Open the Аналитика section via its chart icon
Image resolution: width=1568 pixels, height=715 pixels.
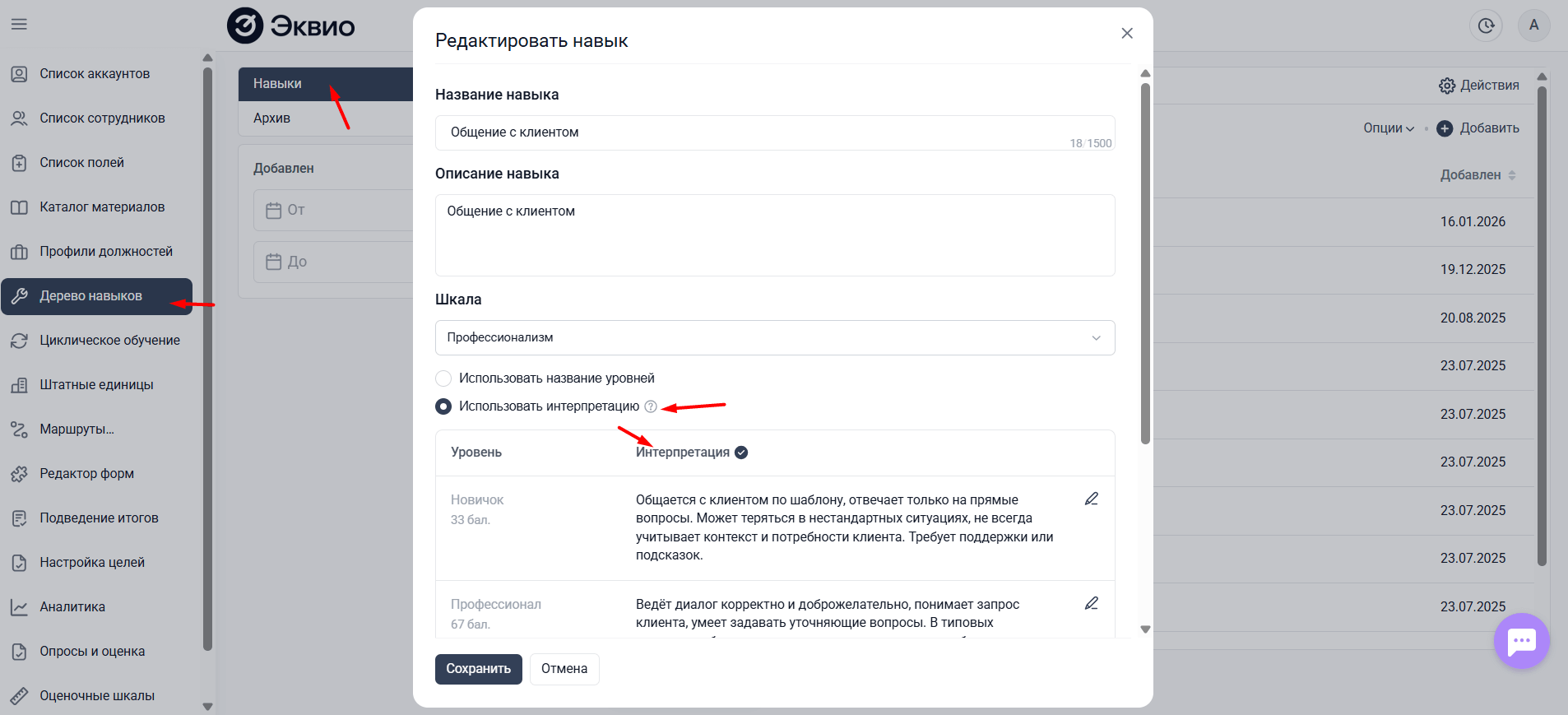20,606
